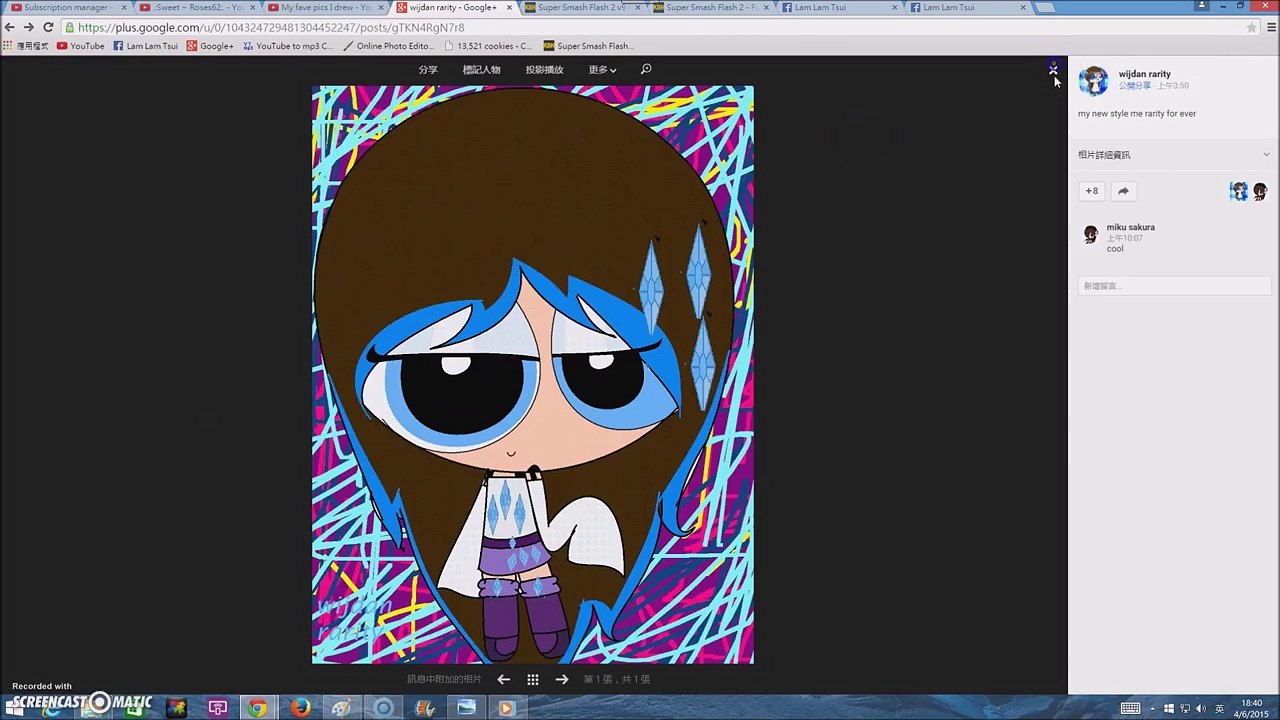Open miku sakura's commenter avatar
The width and height of the screenshot is (1280, 720).
coord(1091,234)
